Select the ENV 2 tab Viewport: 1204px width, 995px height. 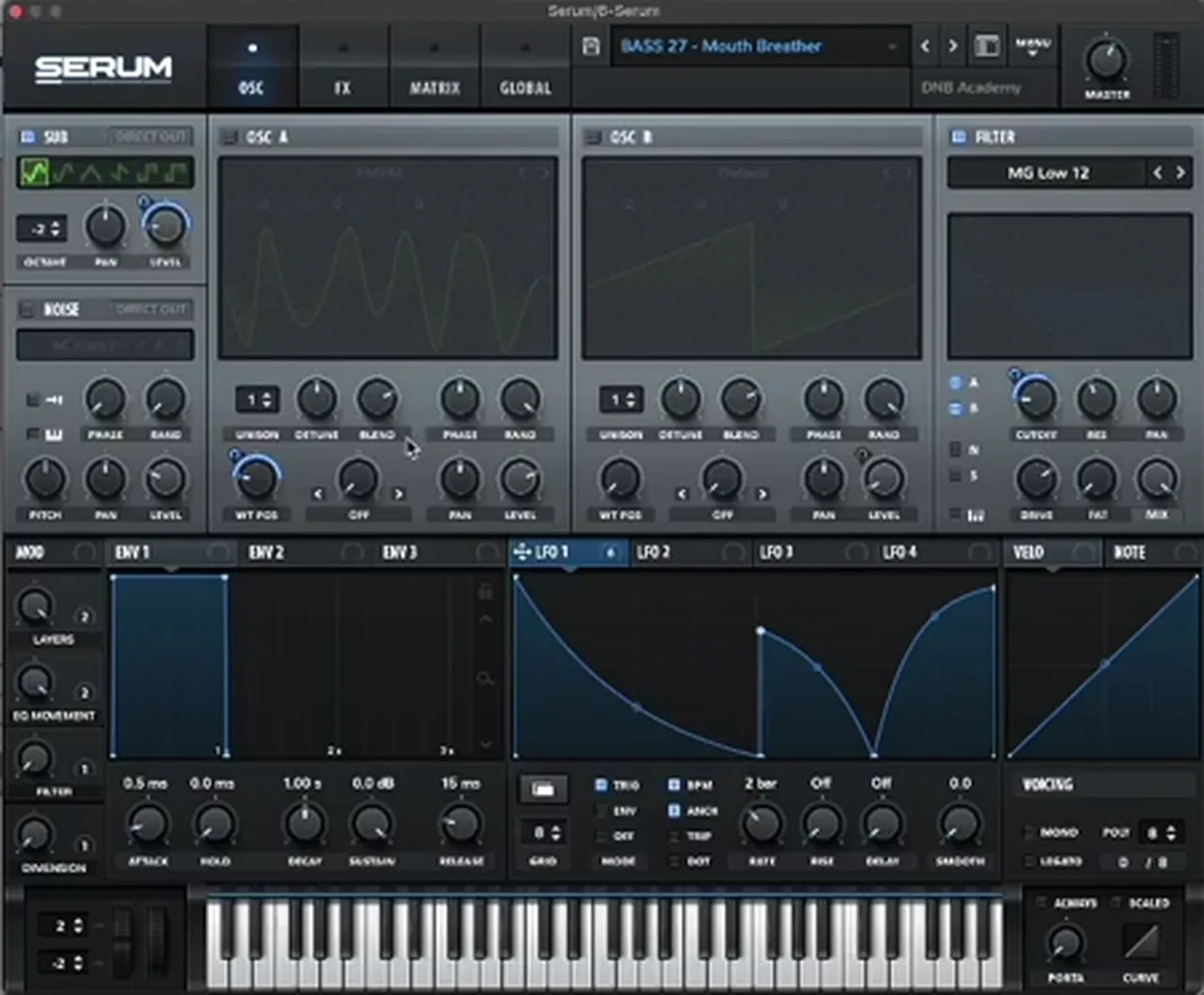coord(304,552)
